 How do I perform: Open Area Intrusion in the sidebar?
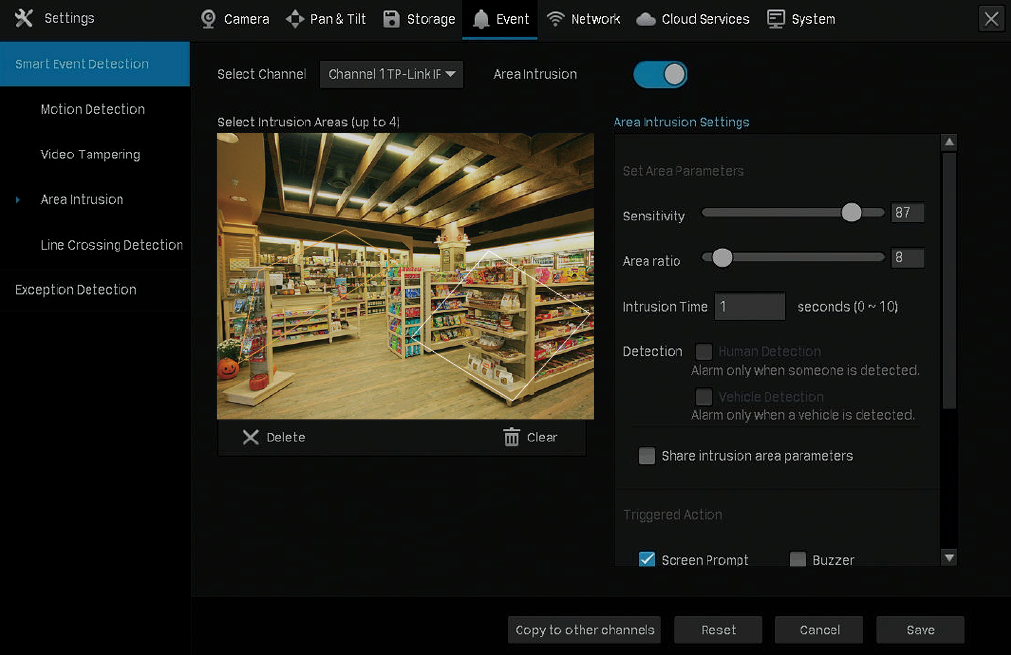pos(82,199)
